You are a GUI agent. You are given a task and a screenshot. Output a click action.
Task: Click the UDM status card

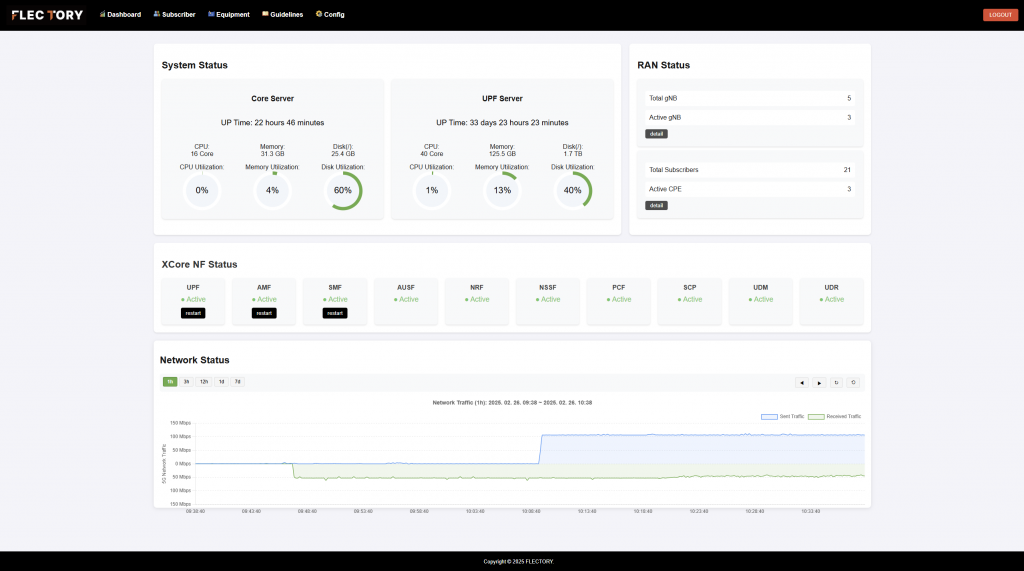pyautogui.click(x=761, y=301)
